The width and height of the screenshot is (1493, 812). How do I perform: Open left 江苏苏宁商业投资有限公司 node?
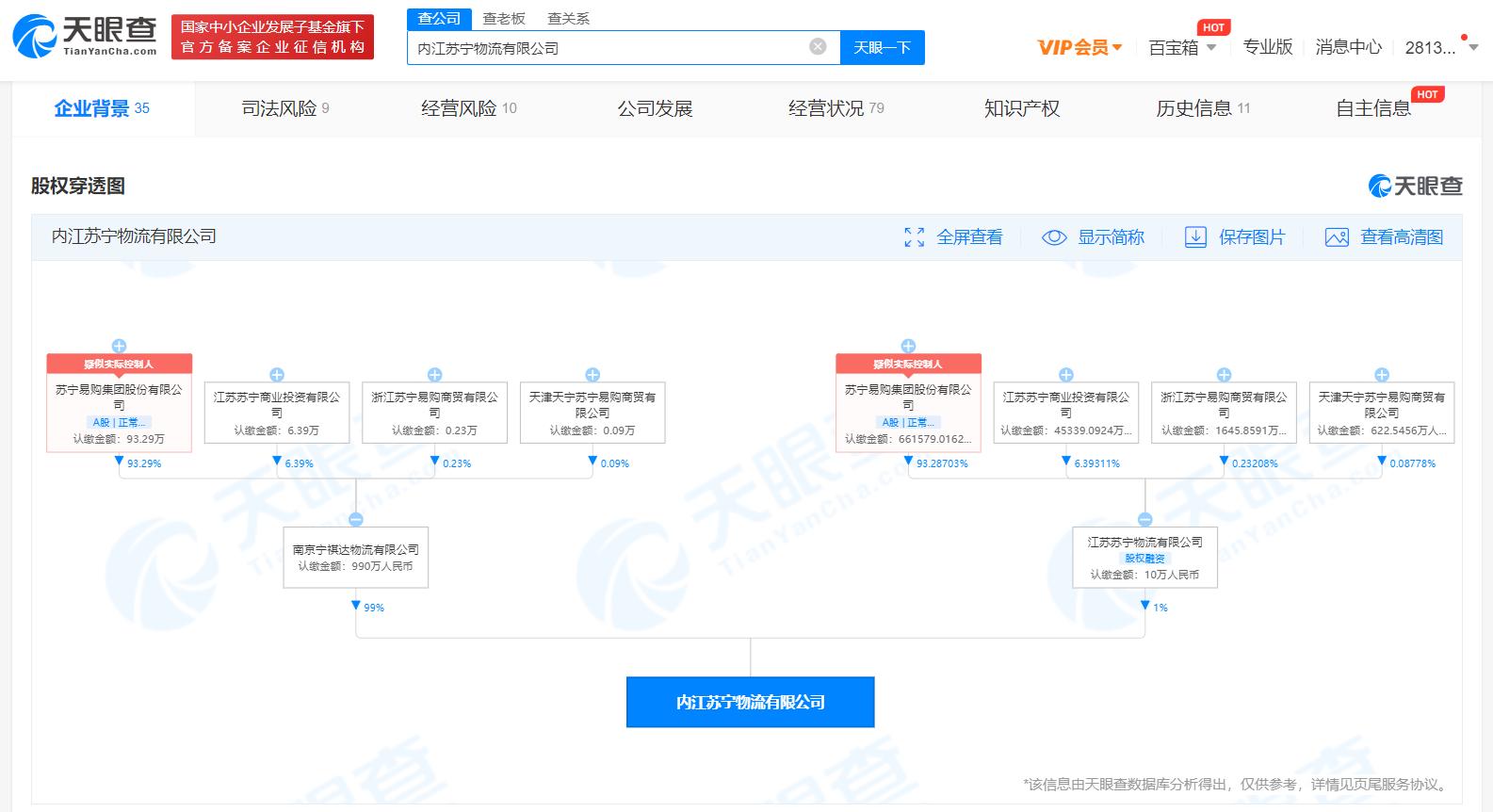[277, 413]
